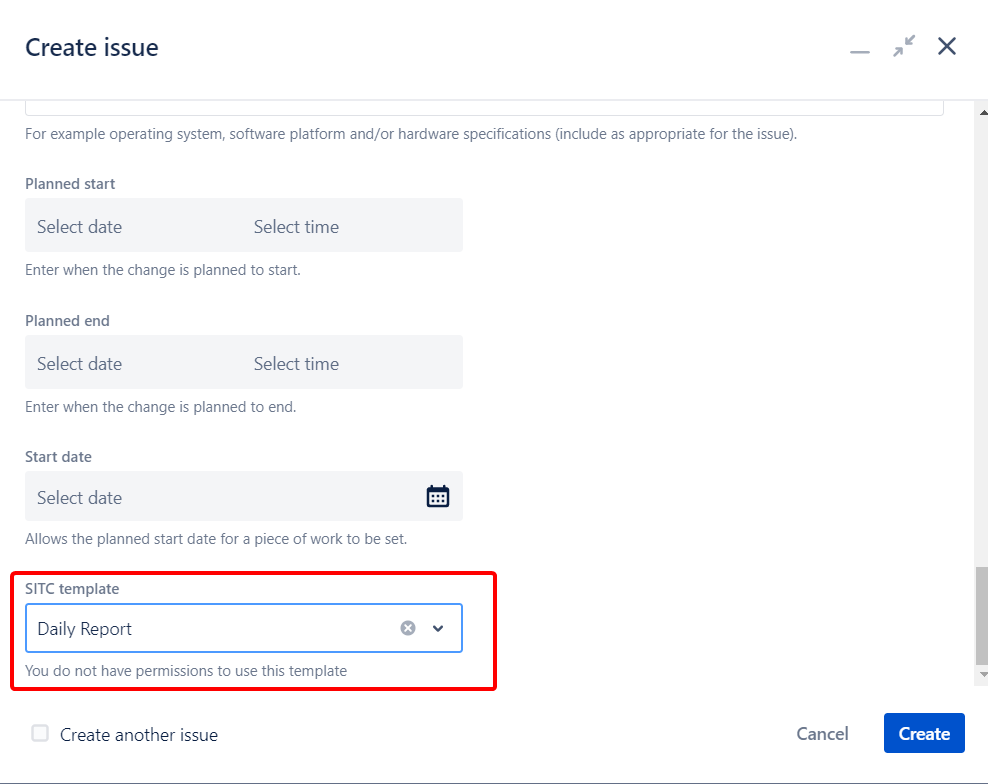Viewport: 988px width, 784px height.
Task: Focus the Start date input field
Action: click(x=220, y=497)
